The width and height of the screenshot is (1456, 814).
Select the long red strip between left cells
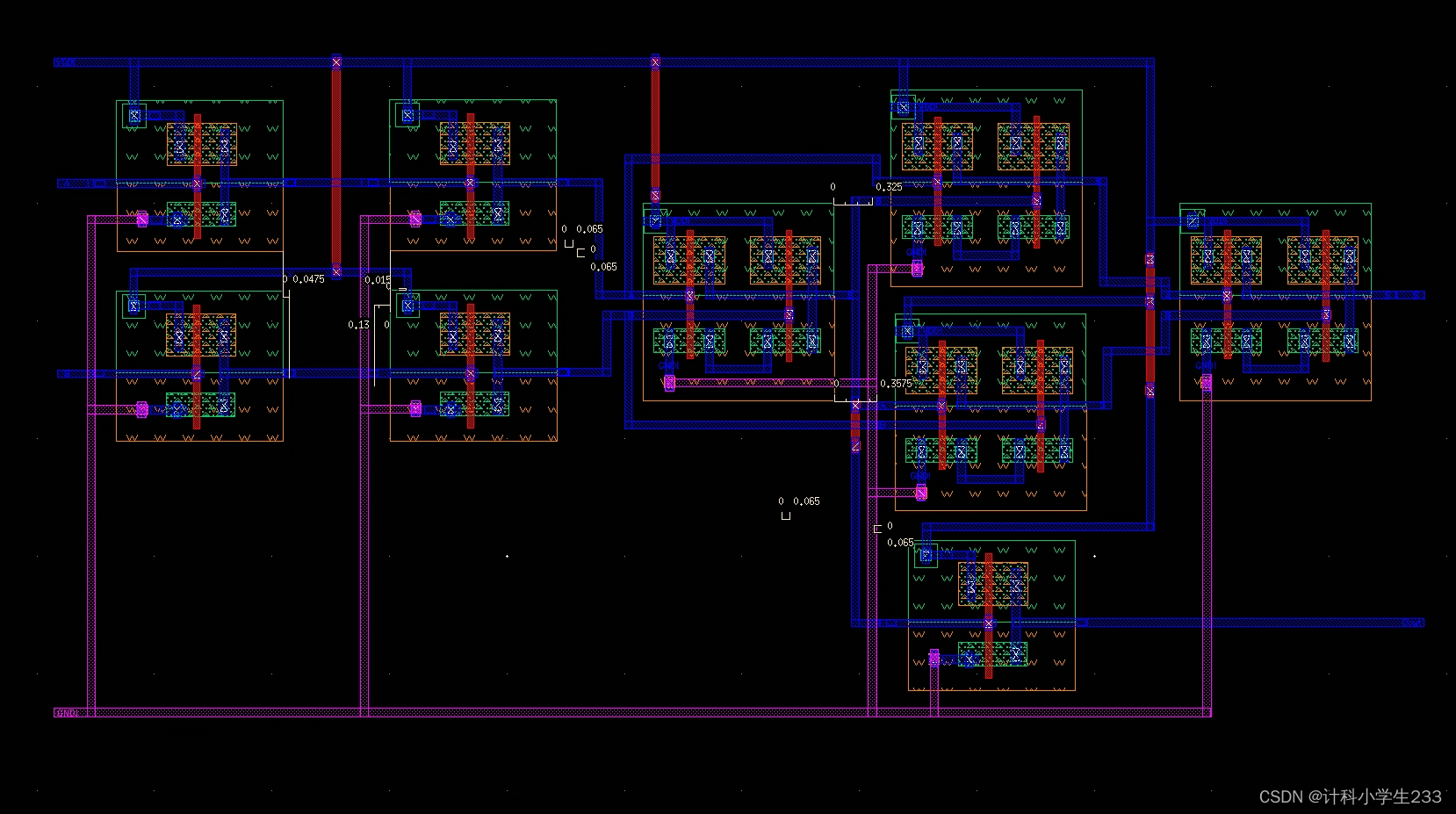click(336, 167)
